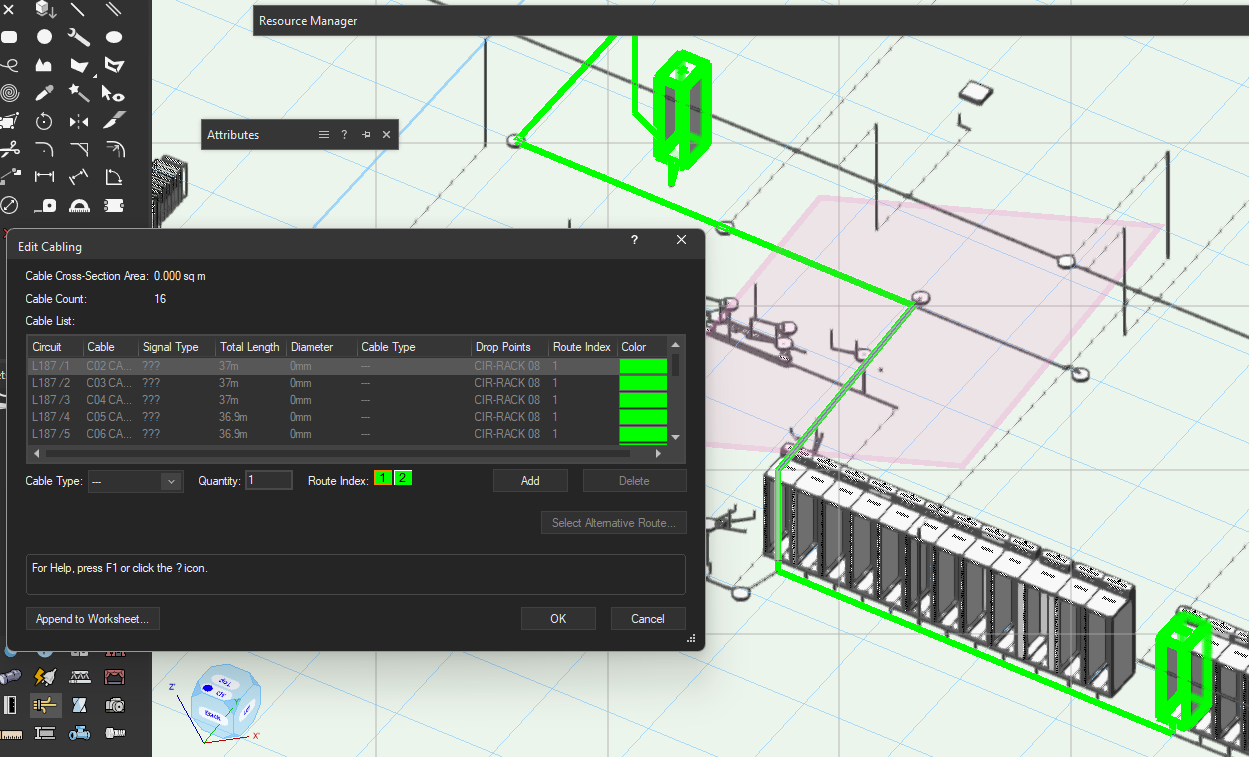
Task: Select the Eyedropper tool
Action: pyautogui.click(x=44, y=93)
